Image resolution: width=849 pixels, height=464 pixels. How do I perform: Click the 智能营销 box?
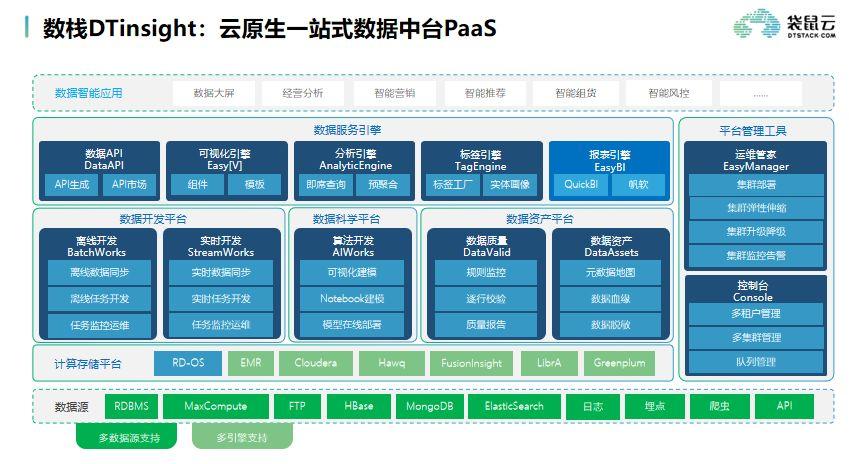click(x=395, y=93)
